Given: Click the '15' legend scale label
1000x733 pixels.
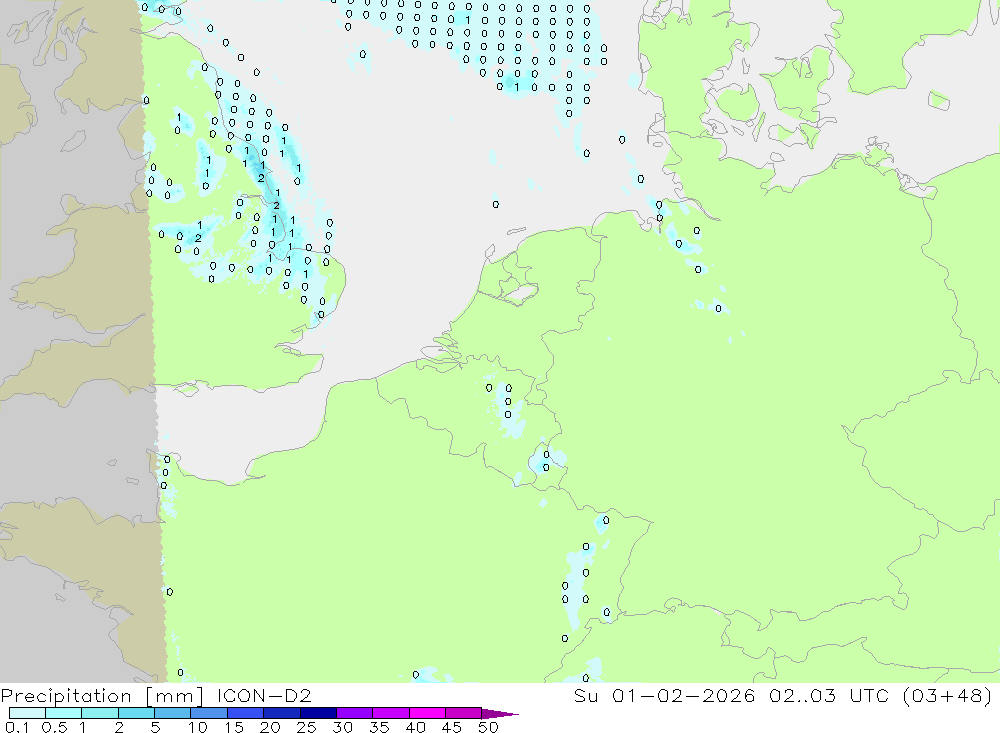Looking at the screenshot, I should 234,727.
